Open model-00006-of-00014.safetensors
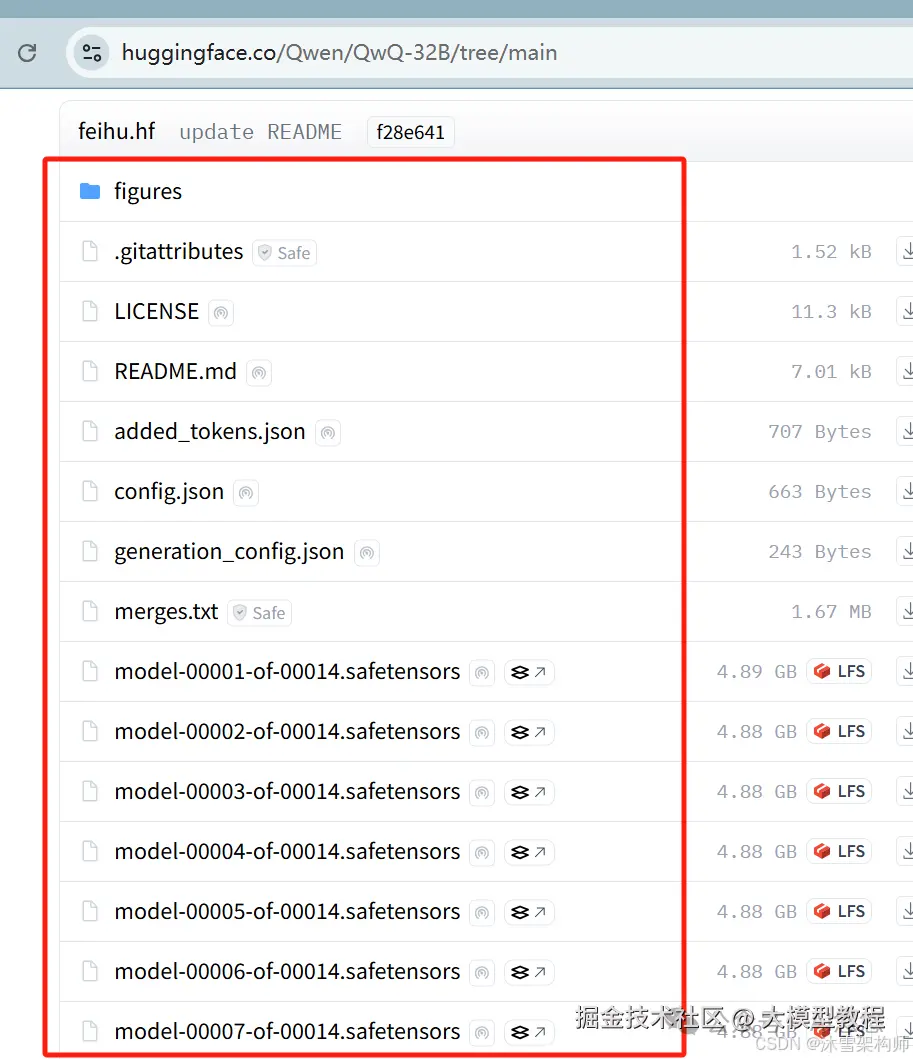The width and height of the screenshot is (913, 1059). 287,972
